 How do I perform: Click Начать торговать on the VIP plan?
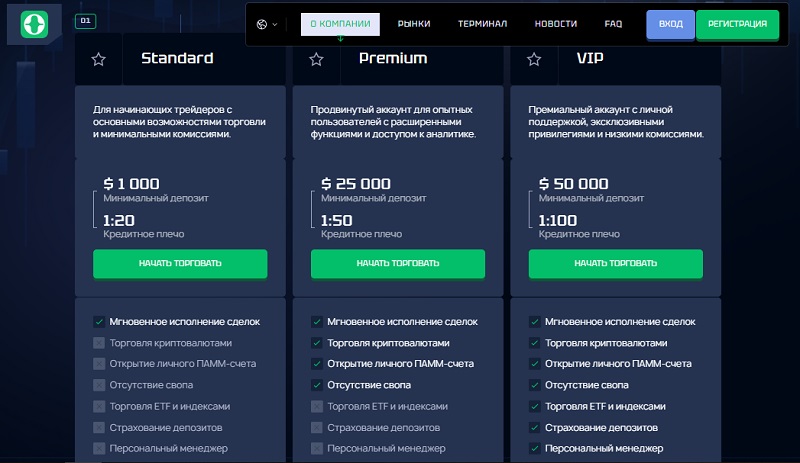pyautogui.click(x=615, y=263)
